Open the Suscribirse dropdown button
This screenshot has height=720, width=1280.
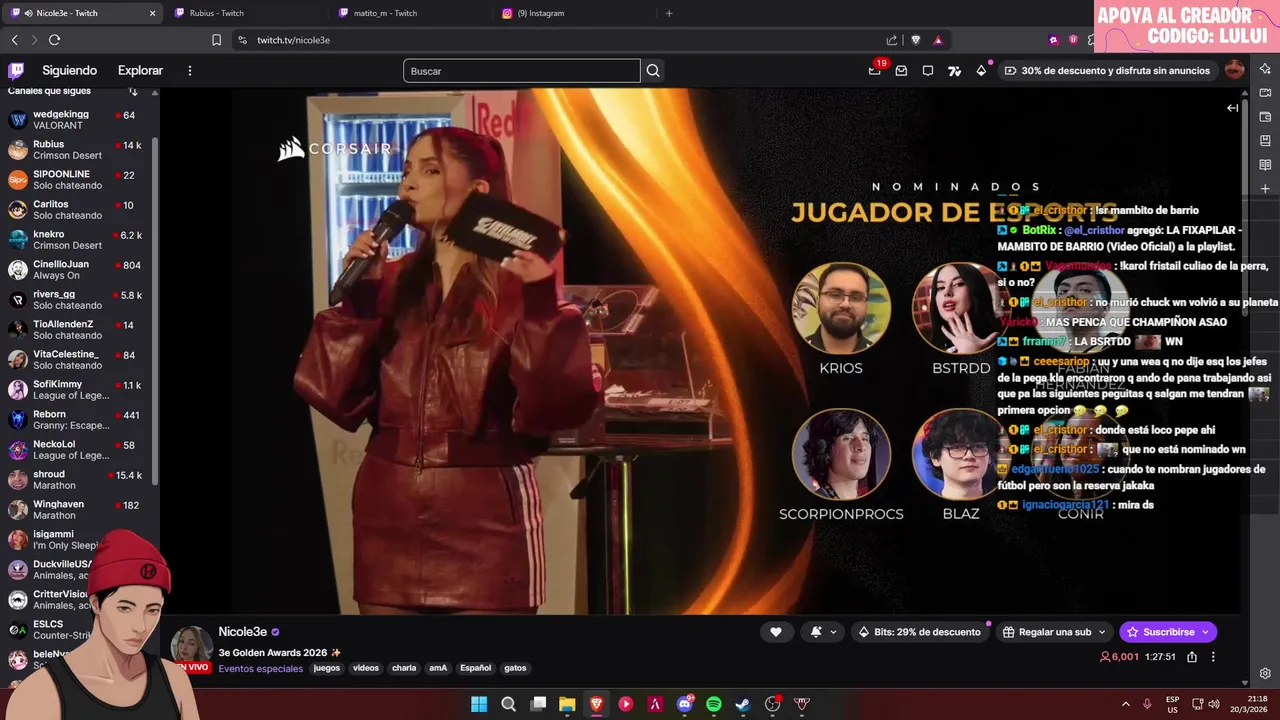[x=1168, y=632]
